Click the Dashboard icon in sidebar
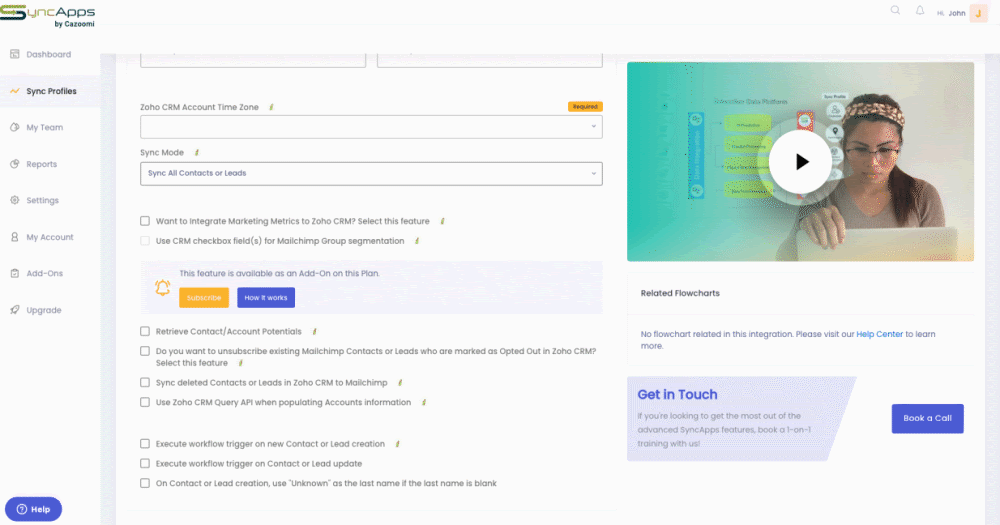 (x=15, y=54)
